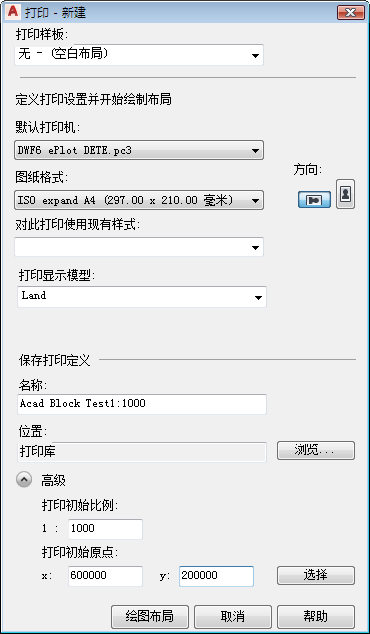The image size is (370, 634).
Task: Click the AutoCAD logo in title bar
Action: (13, 11)
